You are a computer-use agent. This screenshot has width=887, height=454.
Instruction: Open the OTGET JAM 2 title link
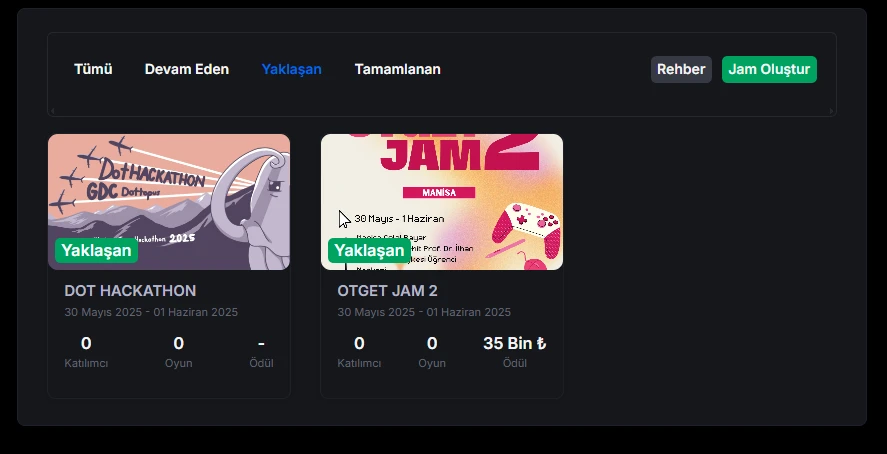click(x=387, y=291)
